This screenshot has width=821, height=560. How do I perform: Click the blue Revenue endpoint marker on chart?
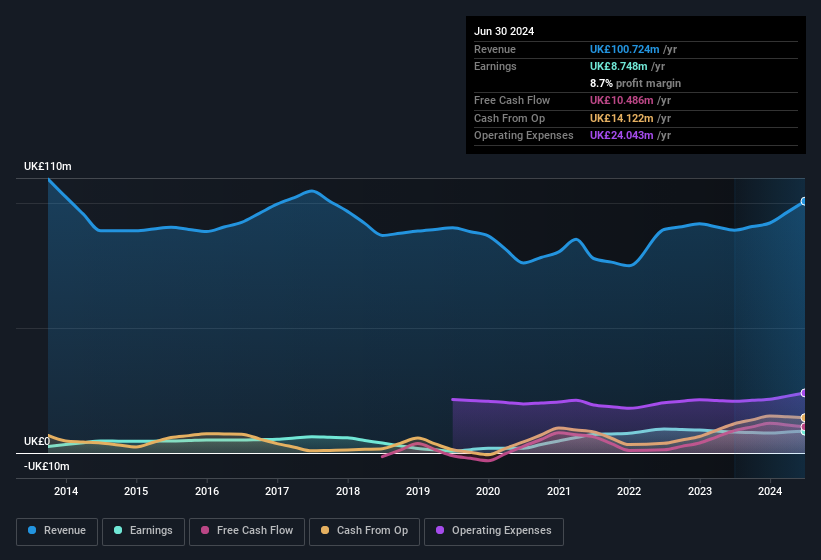(x=804, y=201)
